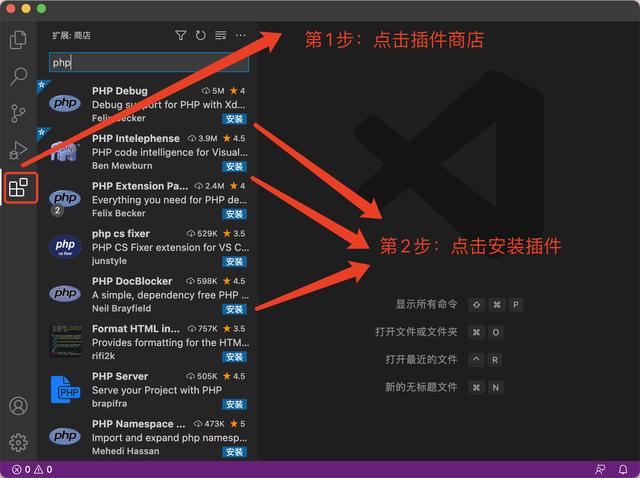Image resolution: width=640 pixels, height=478 pixels.
Task: Click the pack count badge 2
Action: [x=57, y=211]
